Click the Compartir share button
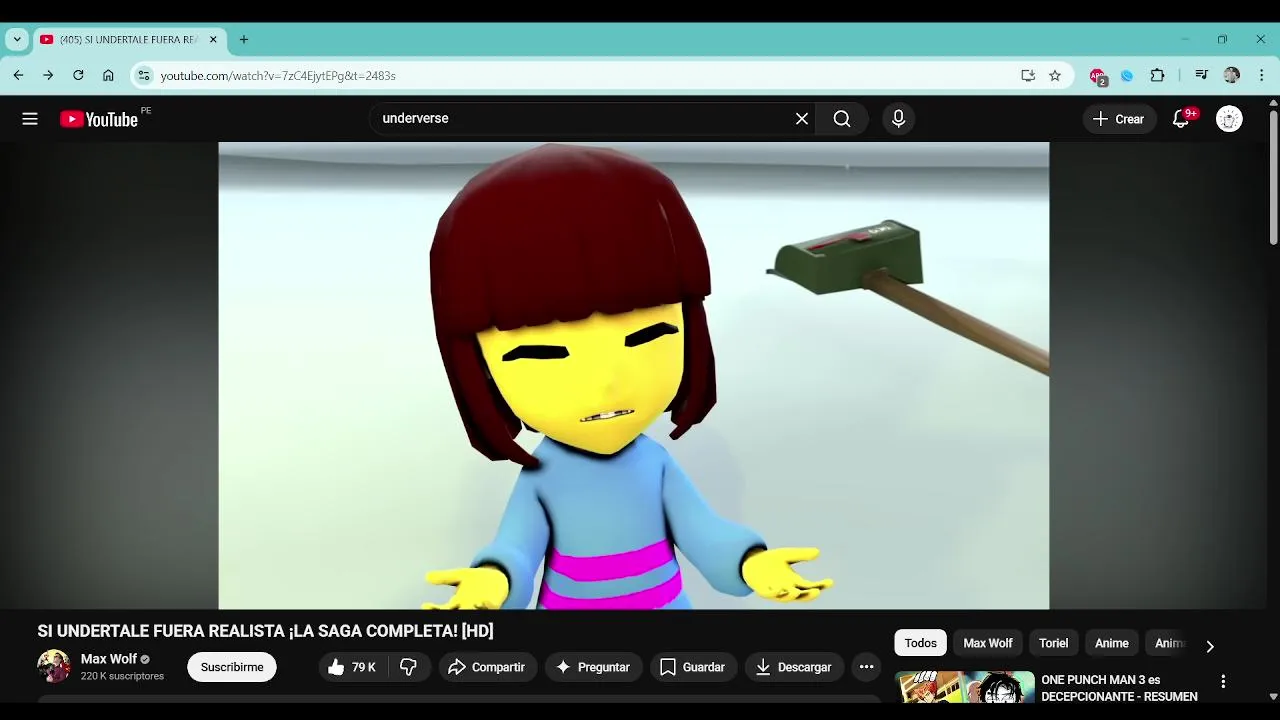This screenshot has height=720, width=1280. point(486,667)
